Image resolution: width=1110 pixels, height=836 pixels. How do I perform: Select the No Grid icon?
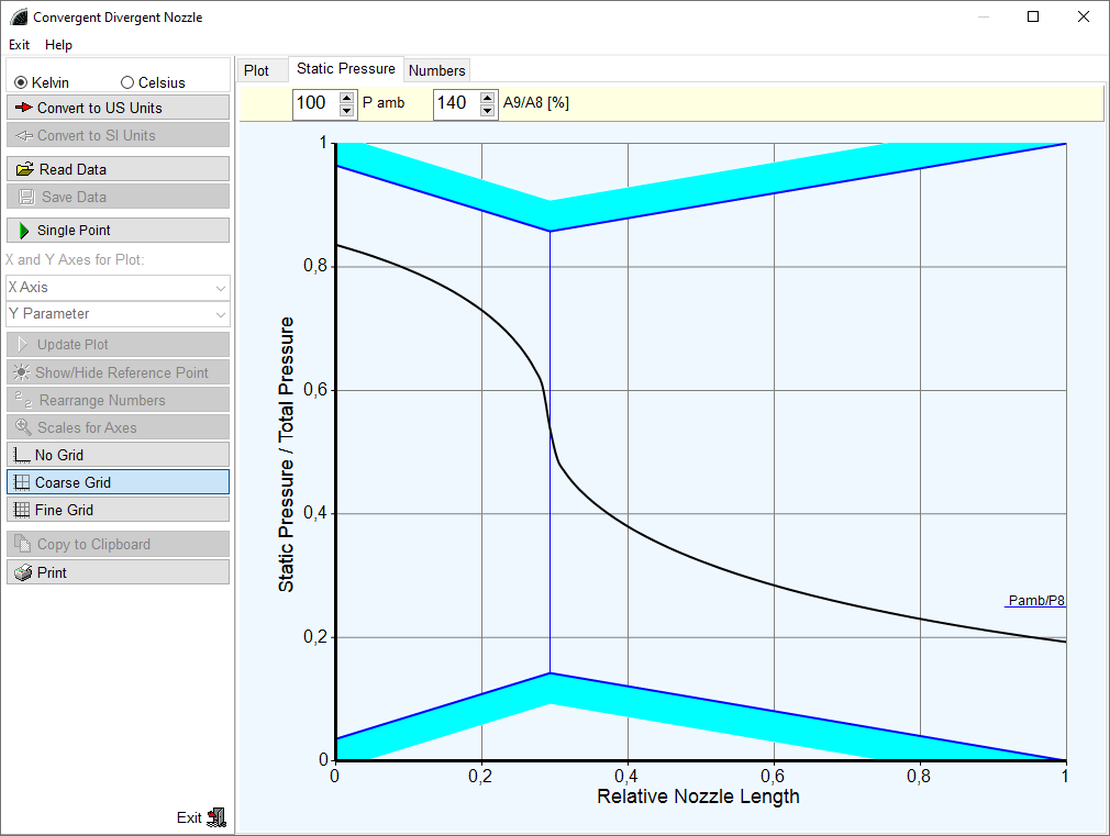[x=20, y=455]
